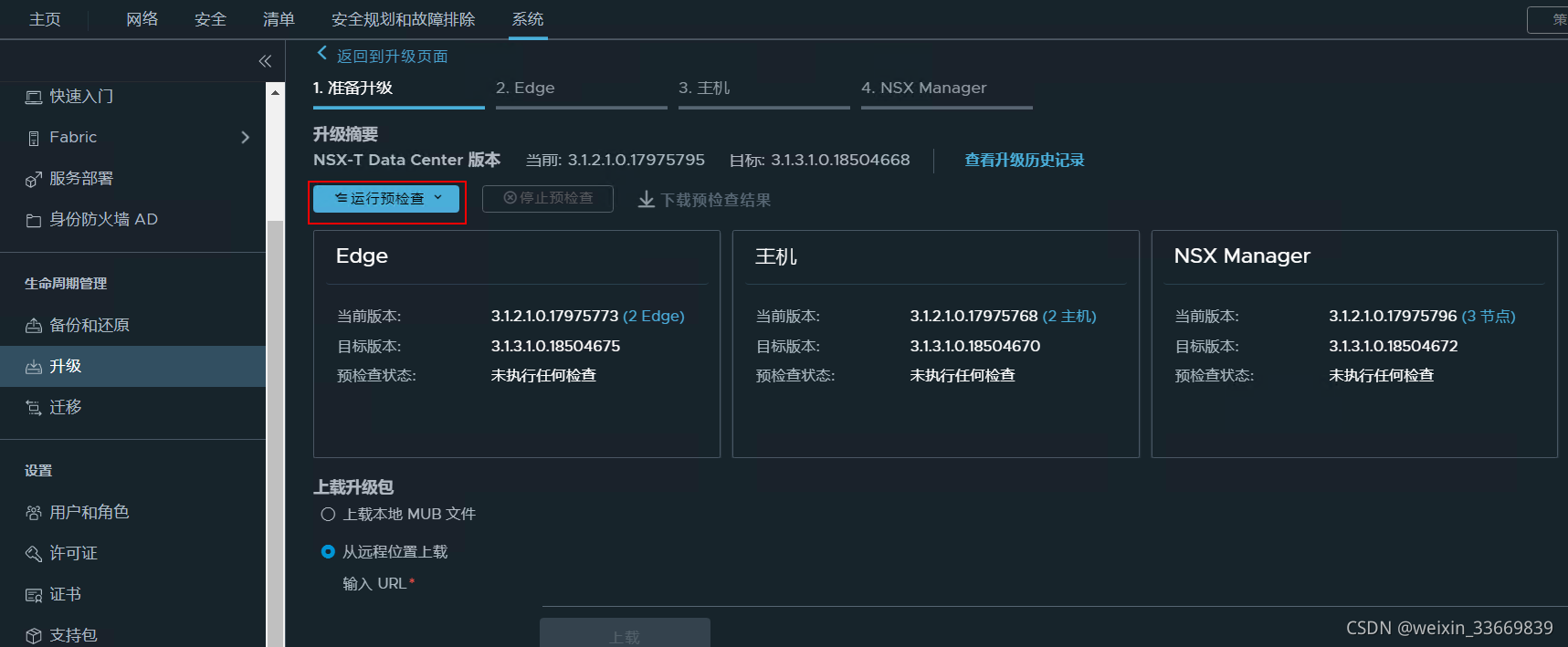Viewport: 1568px width, 647px height.
Task: Select the 上载本地 MUB 文件 radio option
Action: coord(328,515)
